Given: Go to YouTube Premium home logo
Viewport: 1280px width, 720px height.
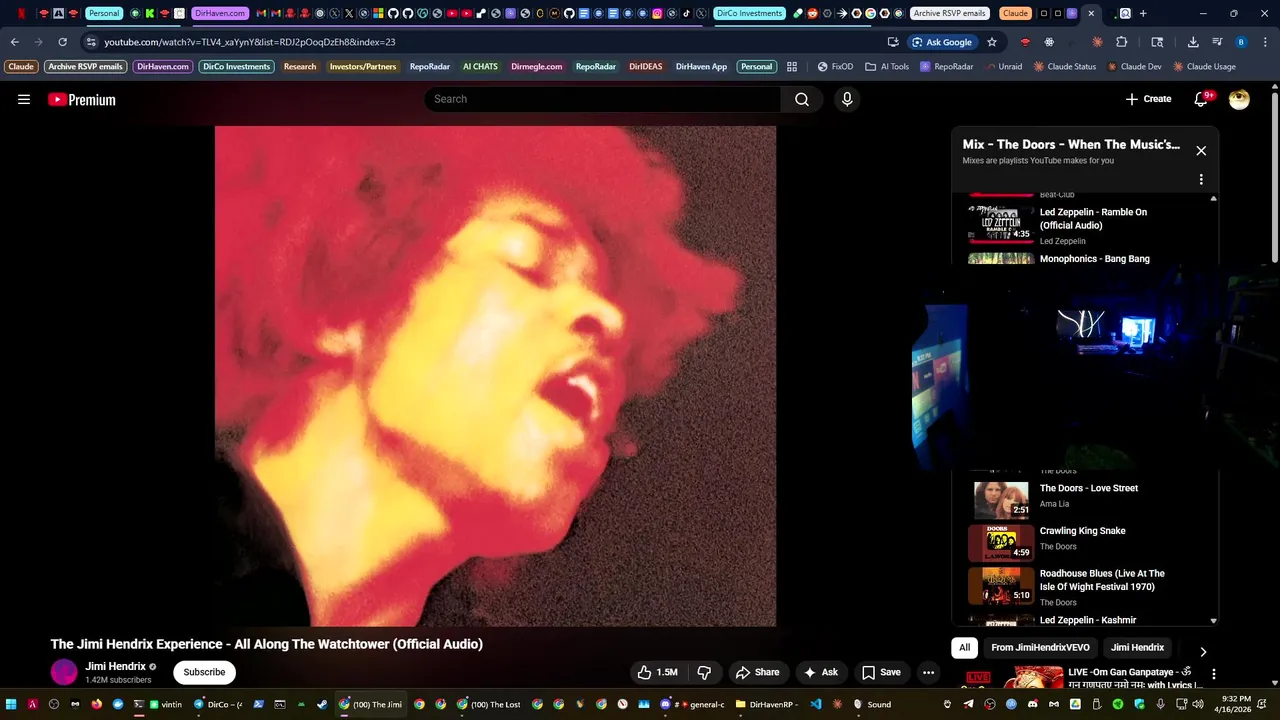Looking at the screenshot, I should tap(82, 99).
